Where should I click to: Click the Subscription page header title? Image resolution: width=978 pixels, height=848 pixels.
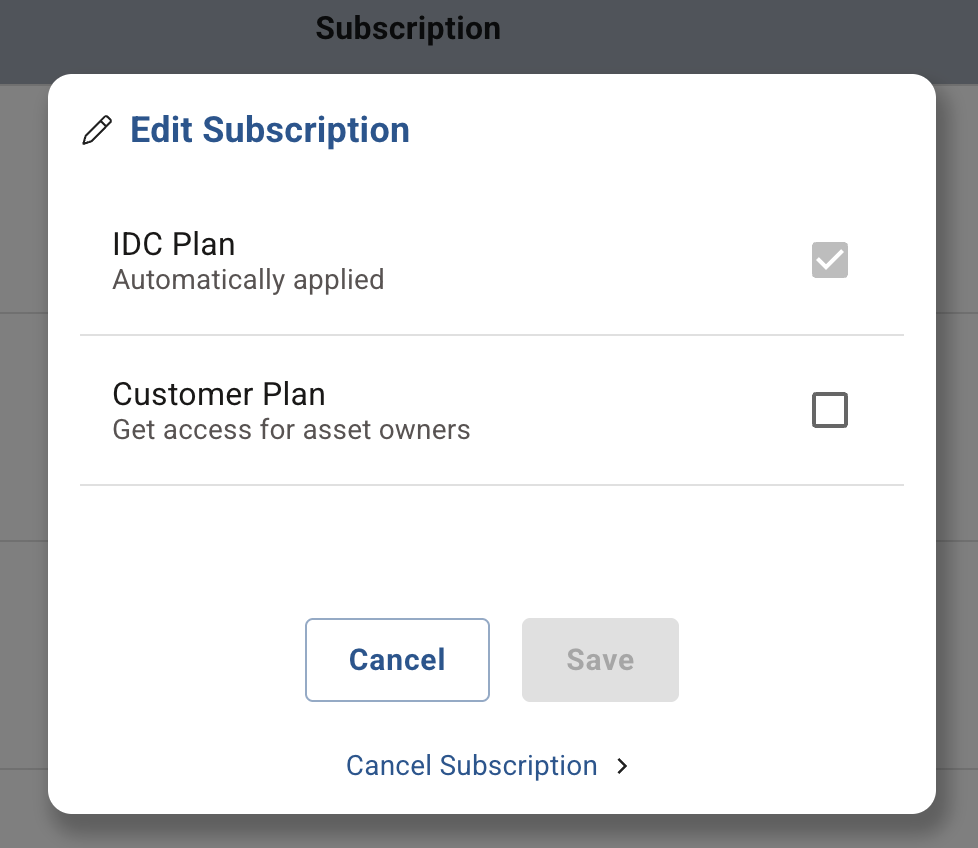coord(408,28)
